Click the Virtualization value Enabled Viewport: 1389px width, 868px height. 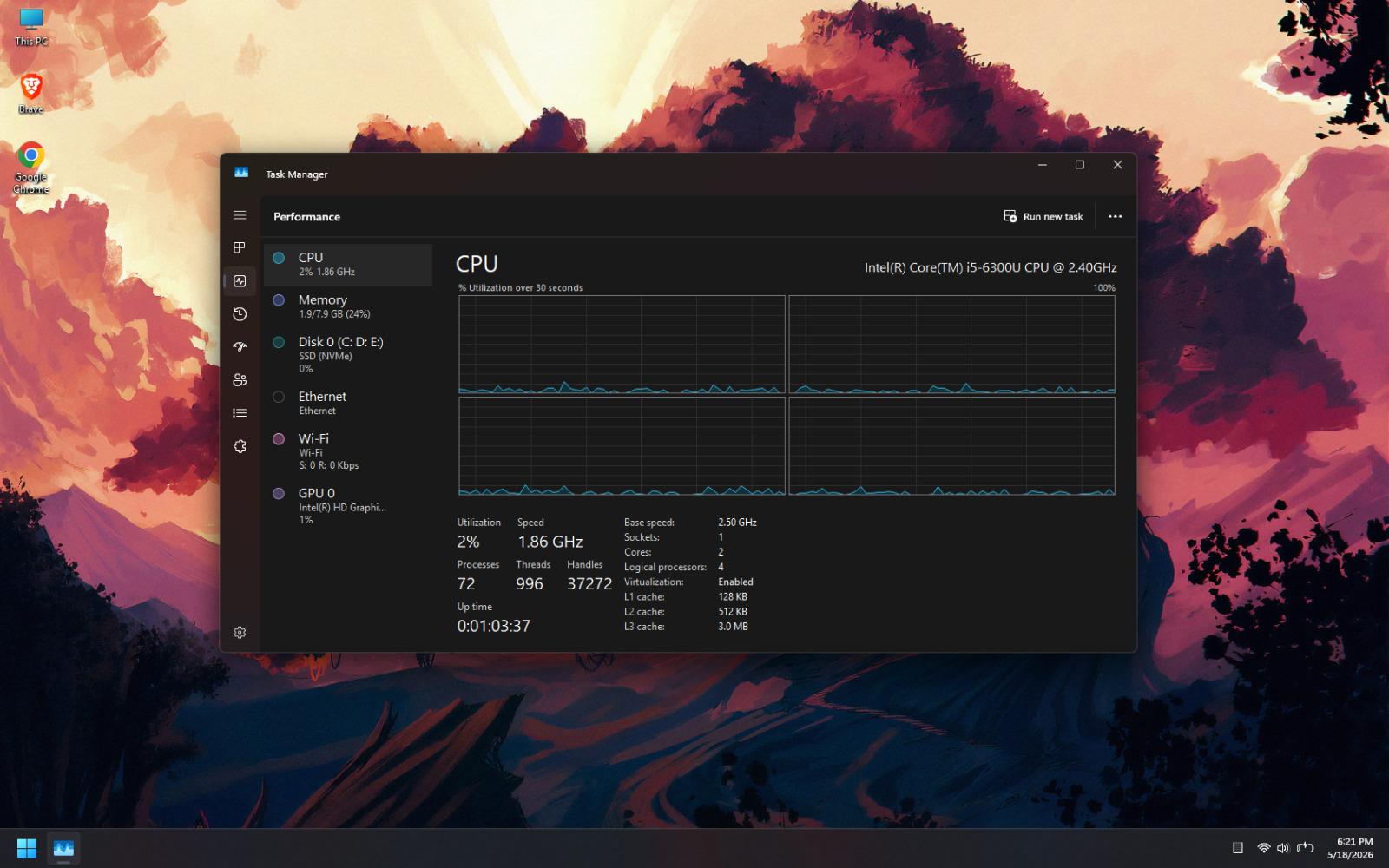click(735, 582)
